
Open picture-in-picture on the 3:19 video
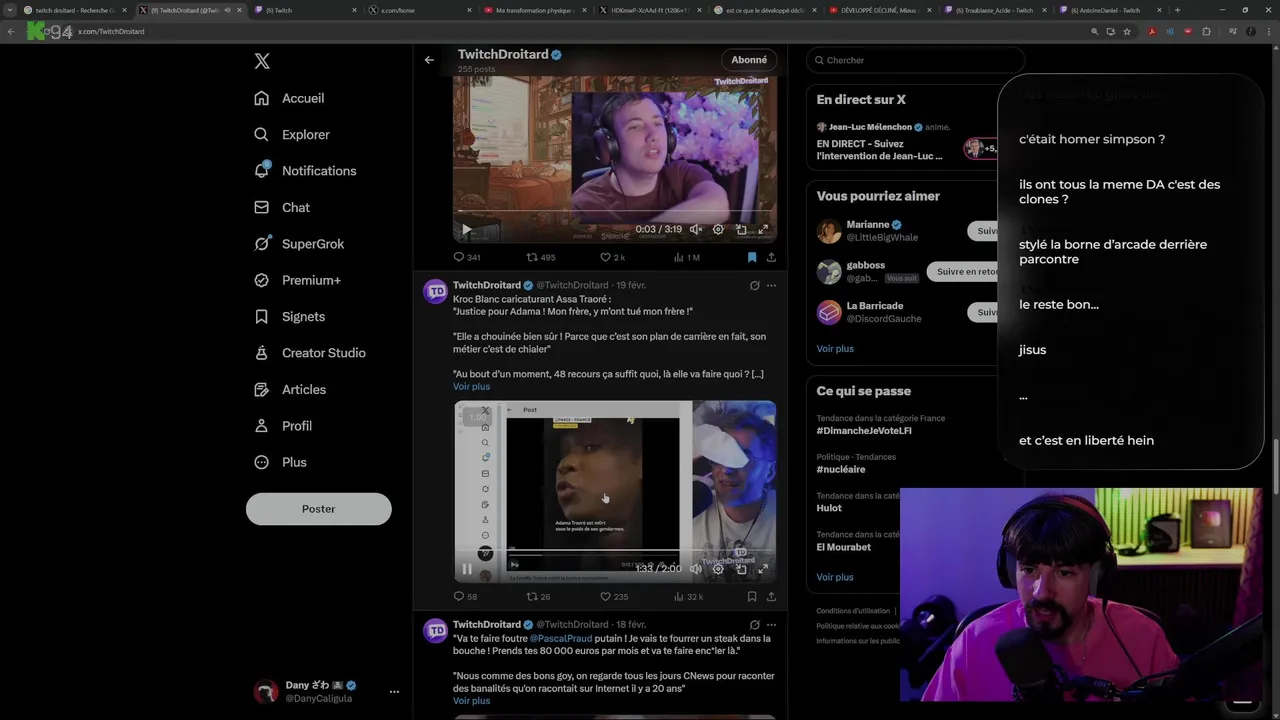click(x=741, y=229)
